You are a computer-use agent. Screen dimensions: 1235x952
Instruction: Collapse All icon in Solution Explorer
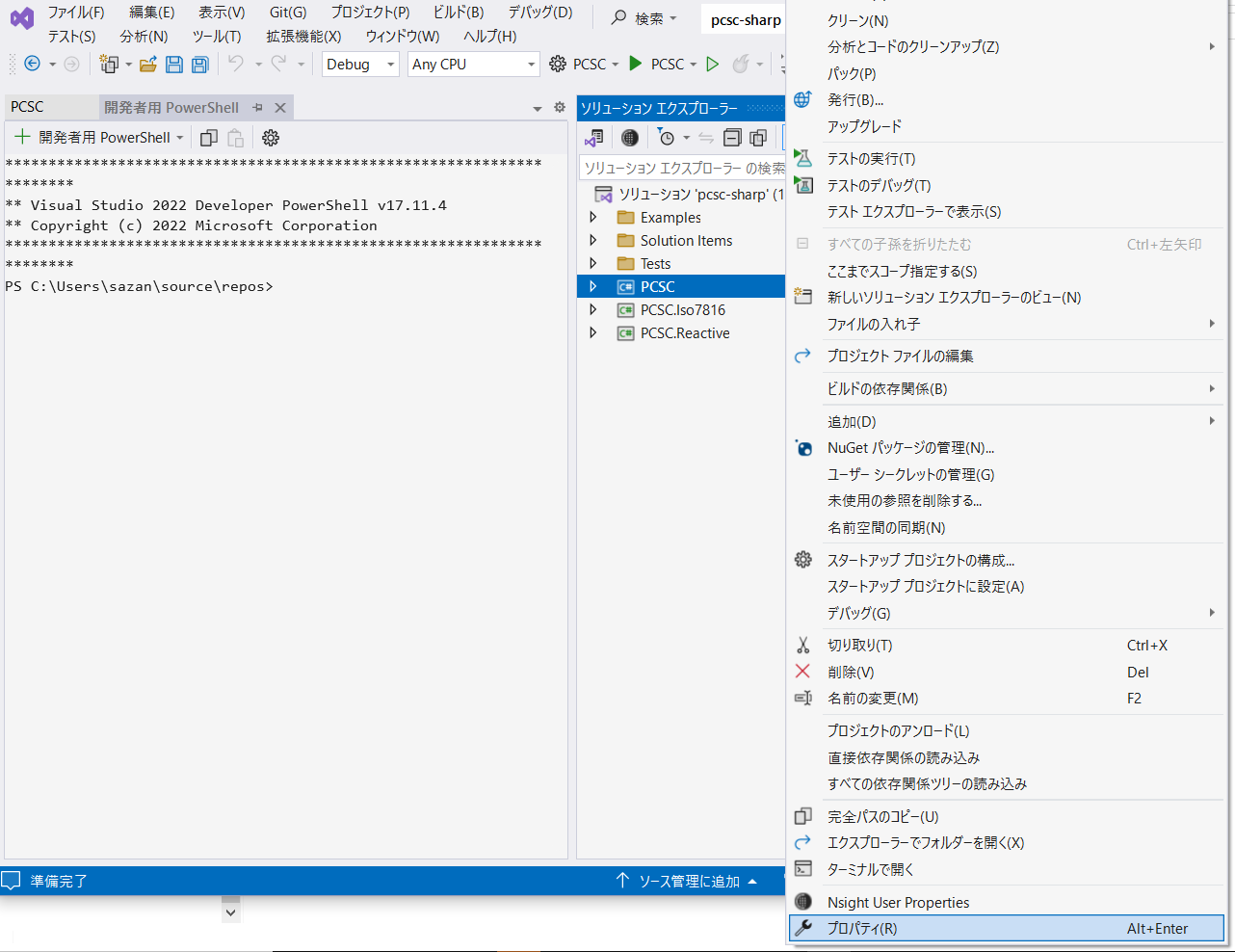pos(732,138)
